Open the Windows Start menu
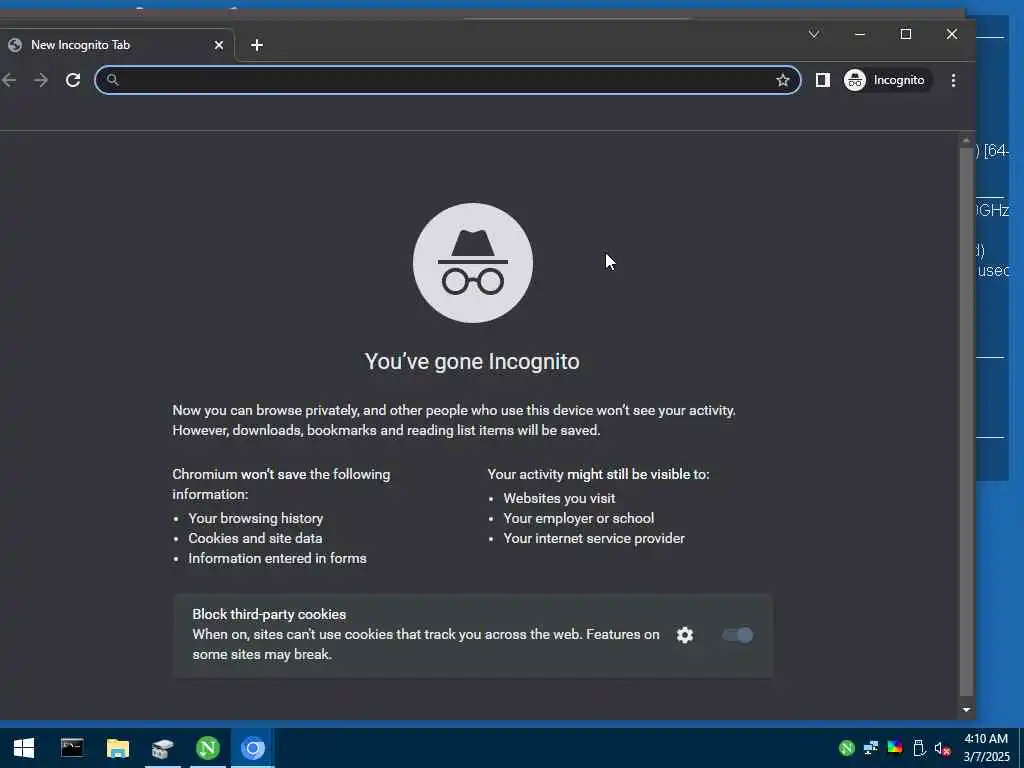Screen dimensions: 1024x768 (x=24, y=748)
